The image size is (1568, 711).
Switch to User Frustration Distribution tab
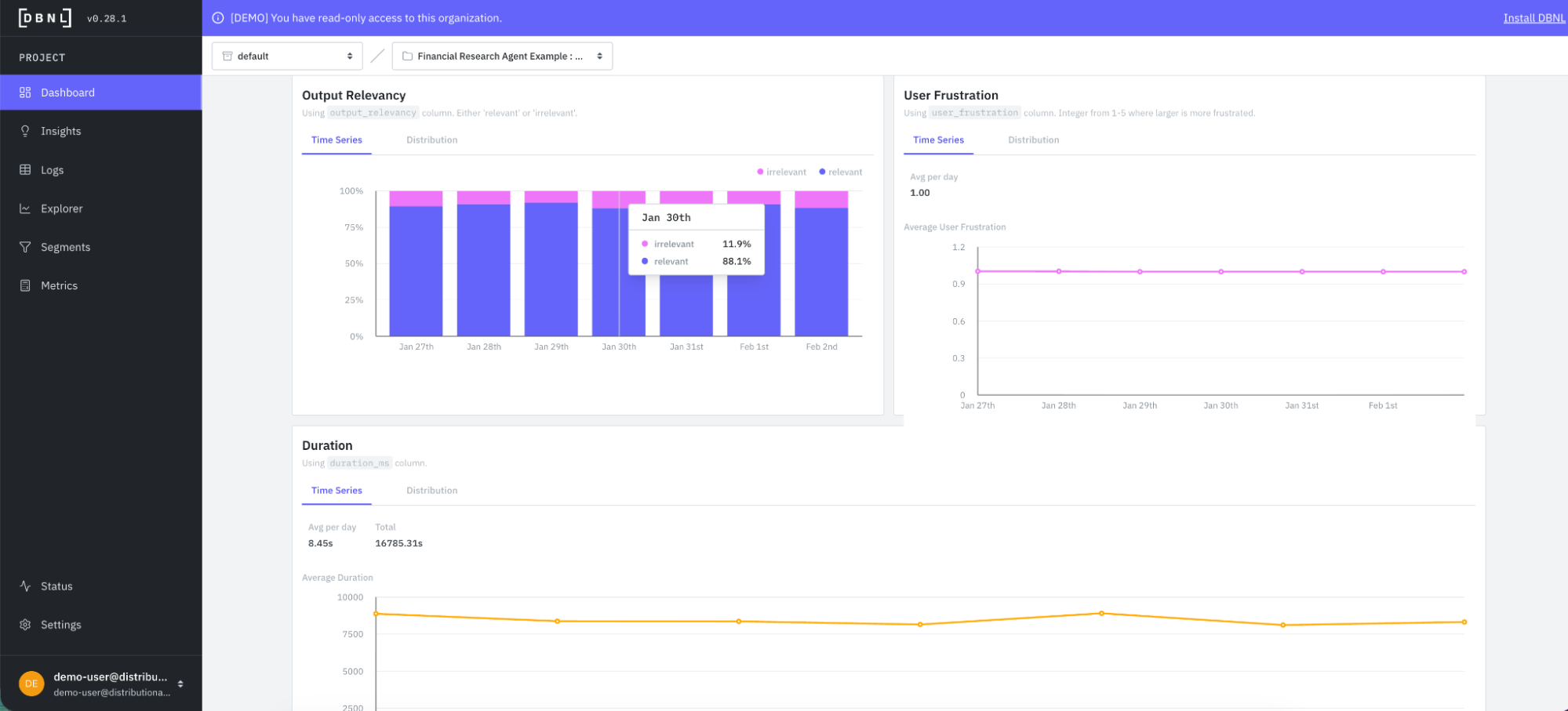[1034, 140]
